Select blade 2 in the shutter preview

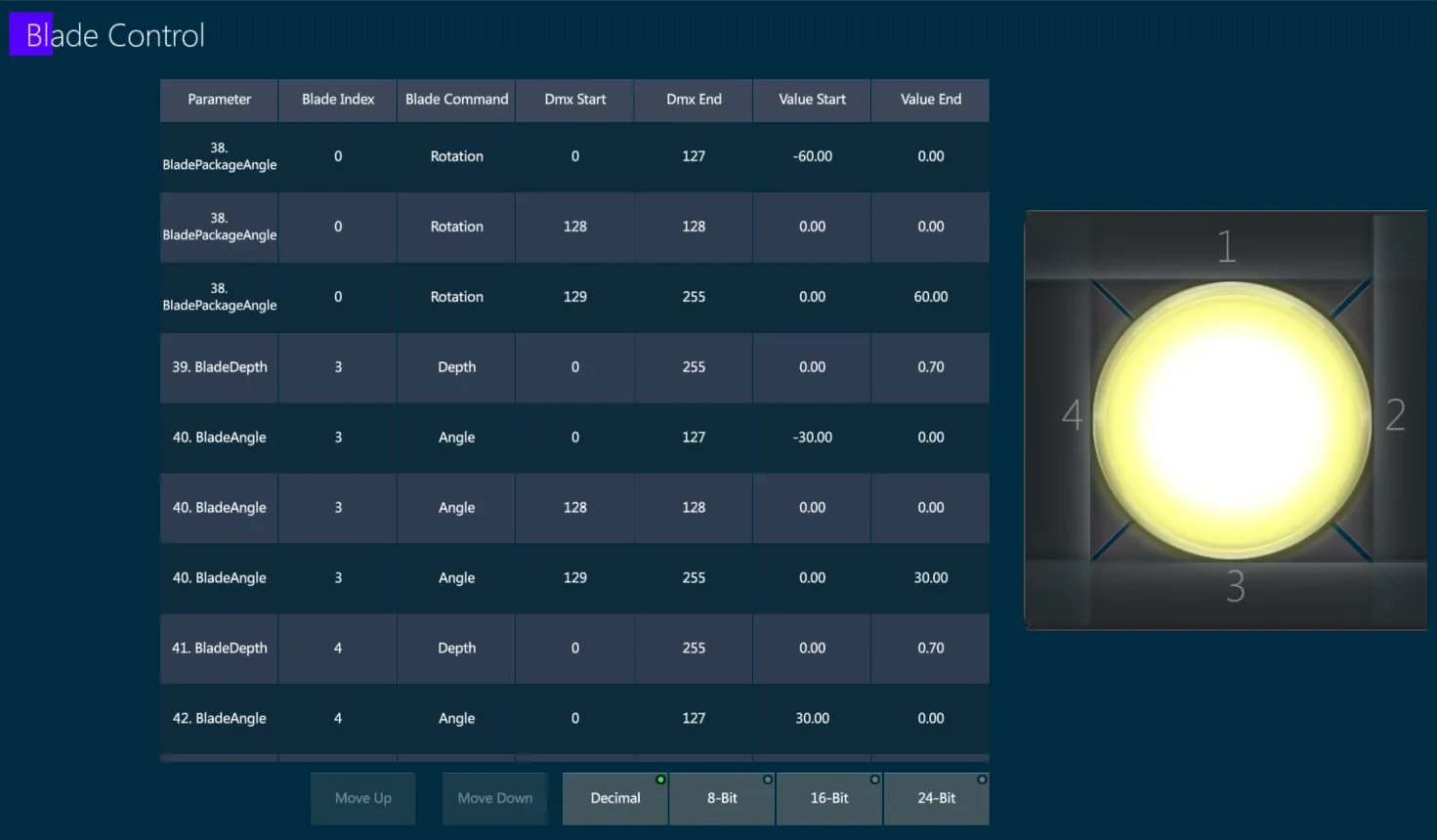coord(1396,415)
